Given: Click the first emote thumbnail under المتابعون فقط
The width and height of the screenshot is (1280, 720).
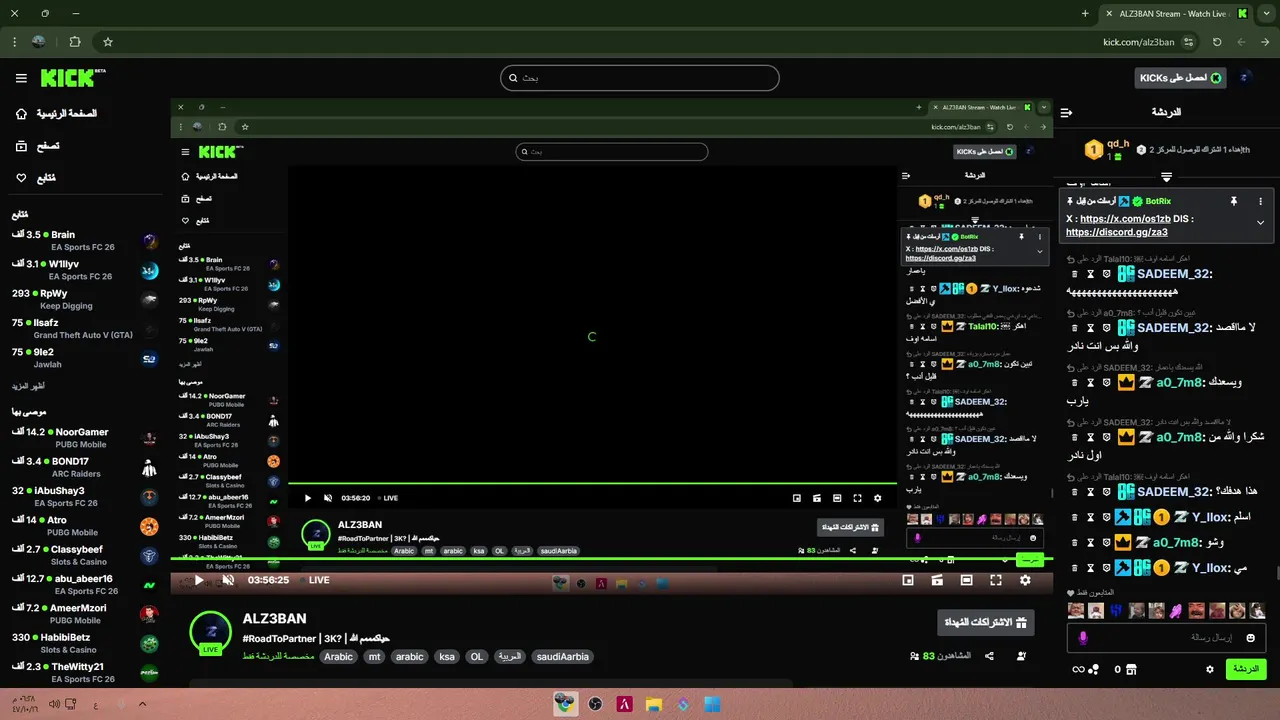Looking at the screenshot, I should tap(1076, 610).
